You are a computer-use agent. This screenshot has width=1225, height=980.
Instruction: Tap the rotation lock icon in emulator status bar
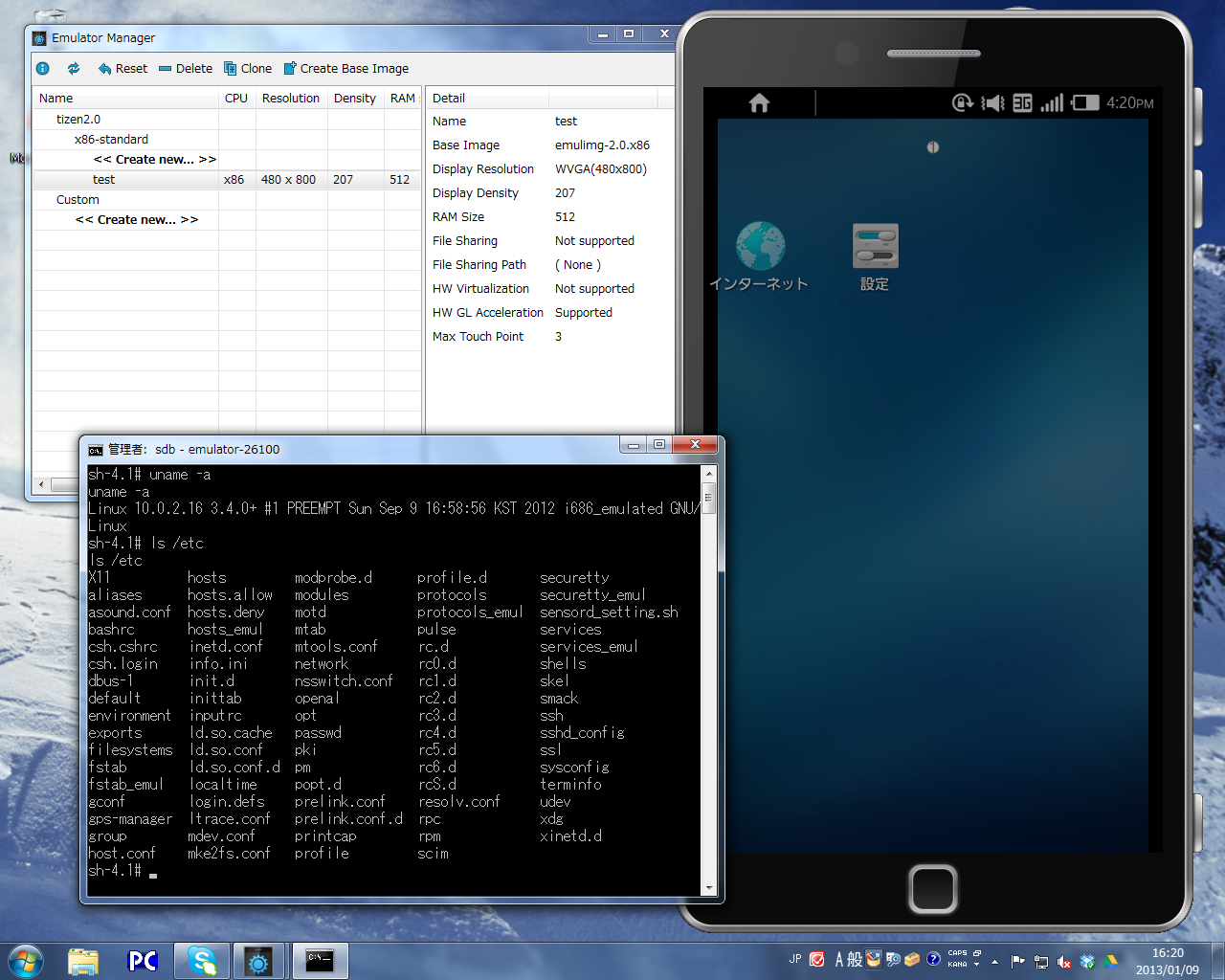[963, 102]
